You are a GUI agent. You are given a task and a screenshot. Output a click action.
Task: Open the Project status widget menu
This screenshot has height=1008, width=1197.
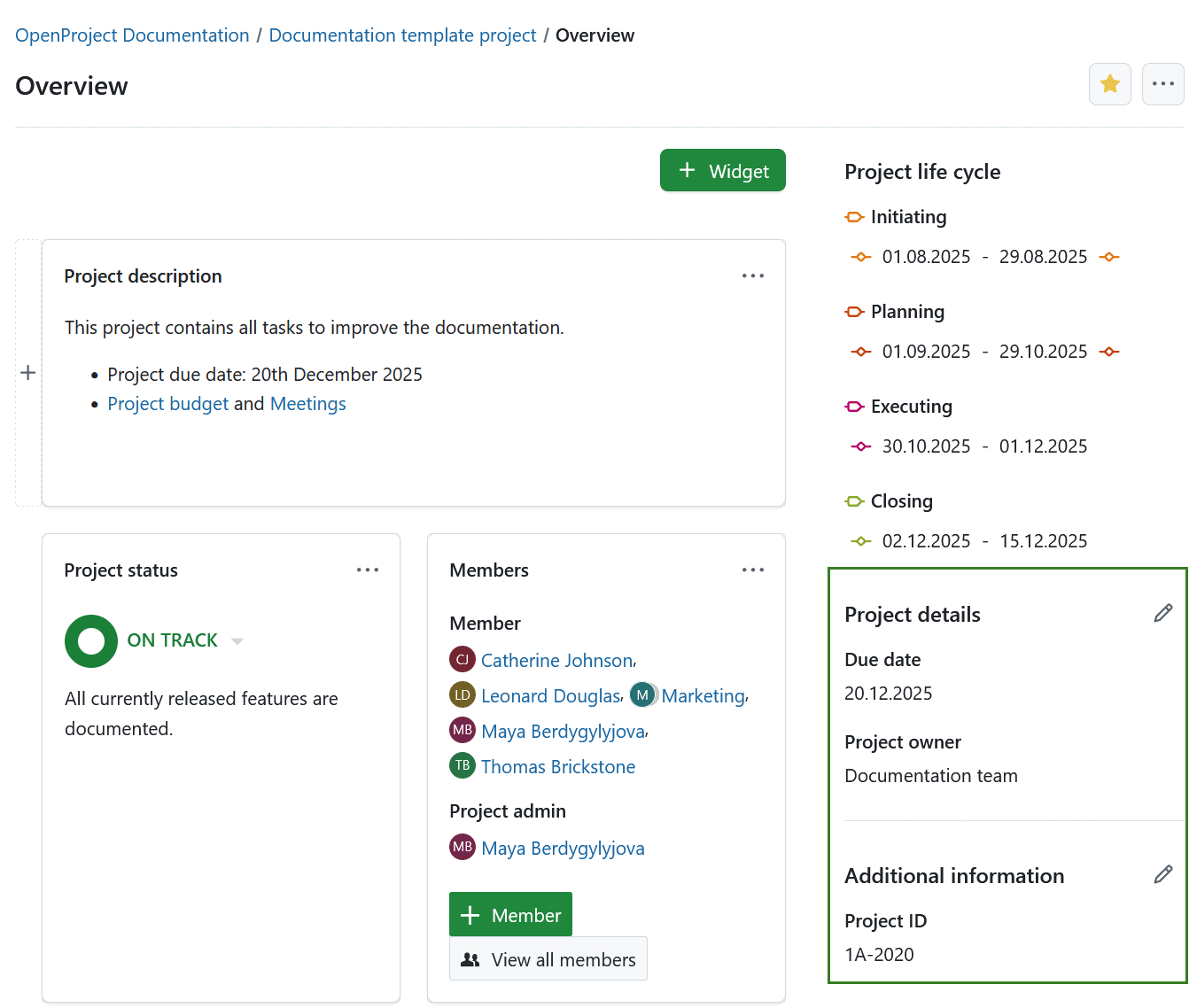368,570
